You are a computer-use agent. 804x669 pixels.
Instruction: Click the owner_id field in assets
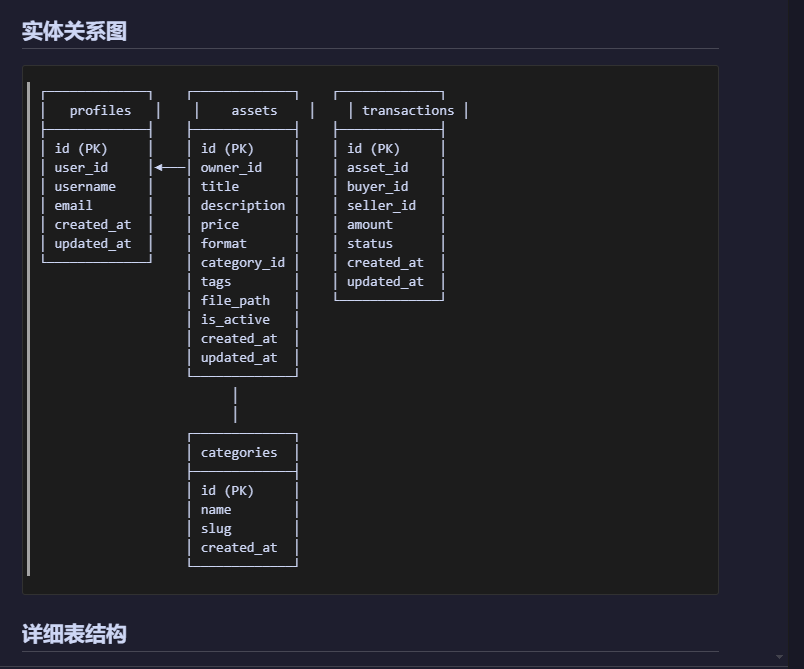[x=231, y=168]
